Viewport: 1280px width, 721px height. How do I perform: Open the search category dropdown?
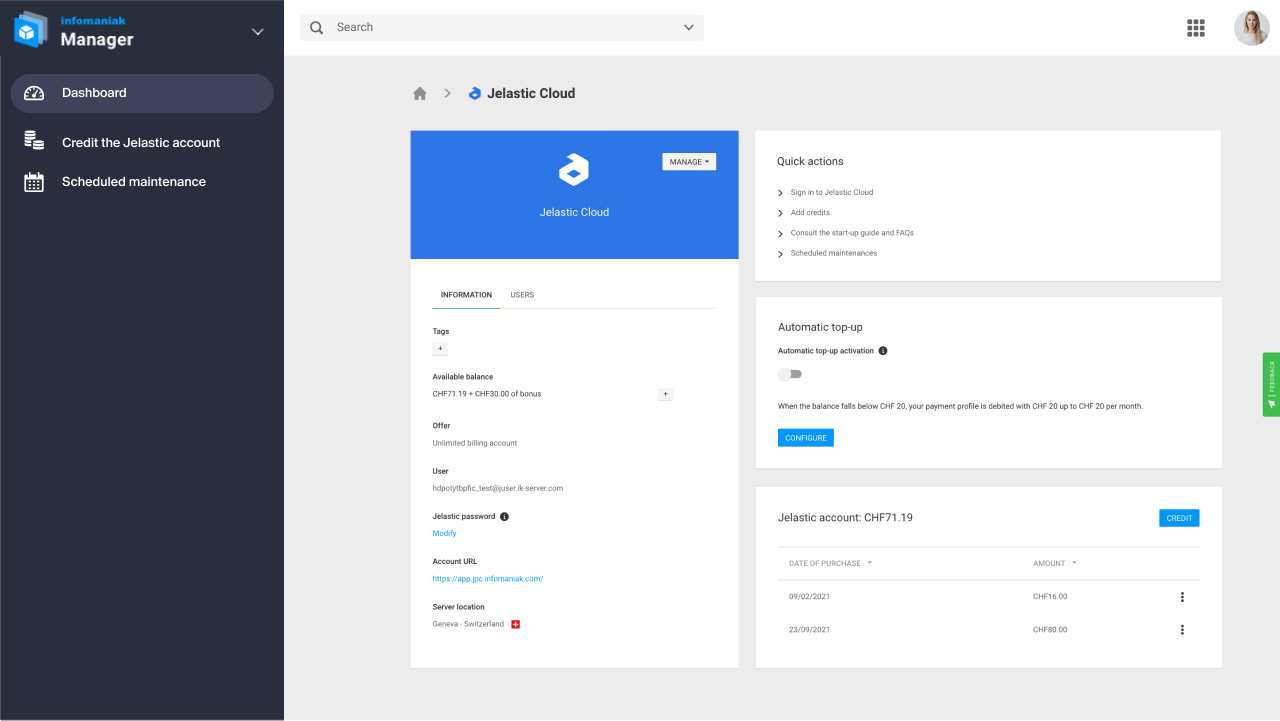[688, 27]
